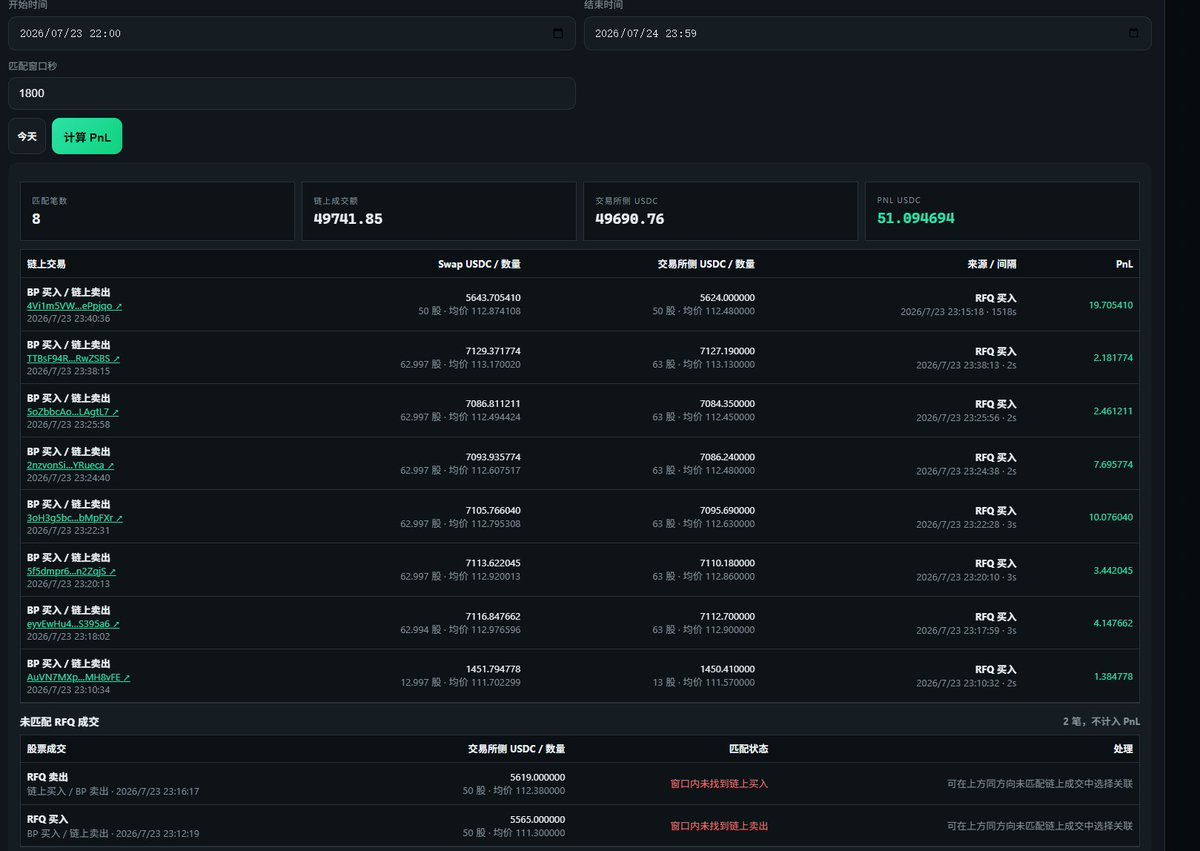Click exchange amount 1450.410000
The height and width of the screenshot is (851, 1200).
pos(727,669)
